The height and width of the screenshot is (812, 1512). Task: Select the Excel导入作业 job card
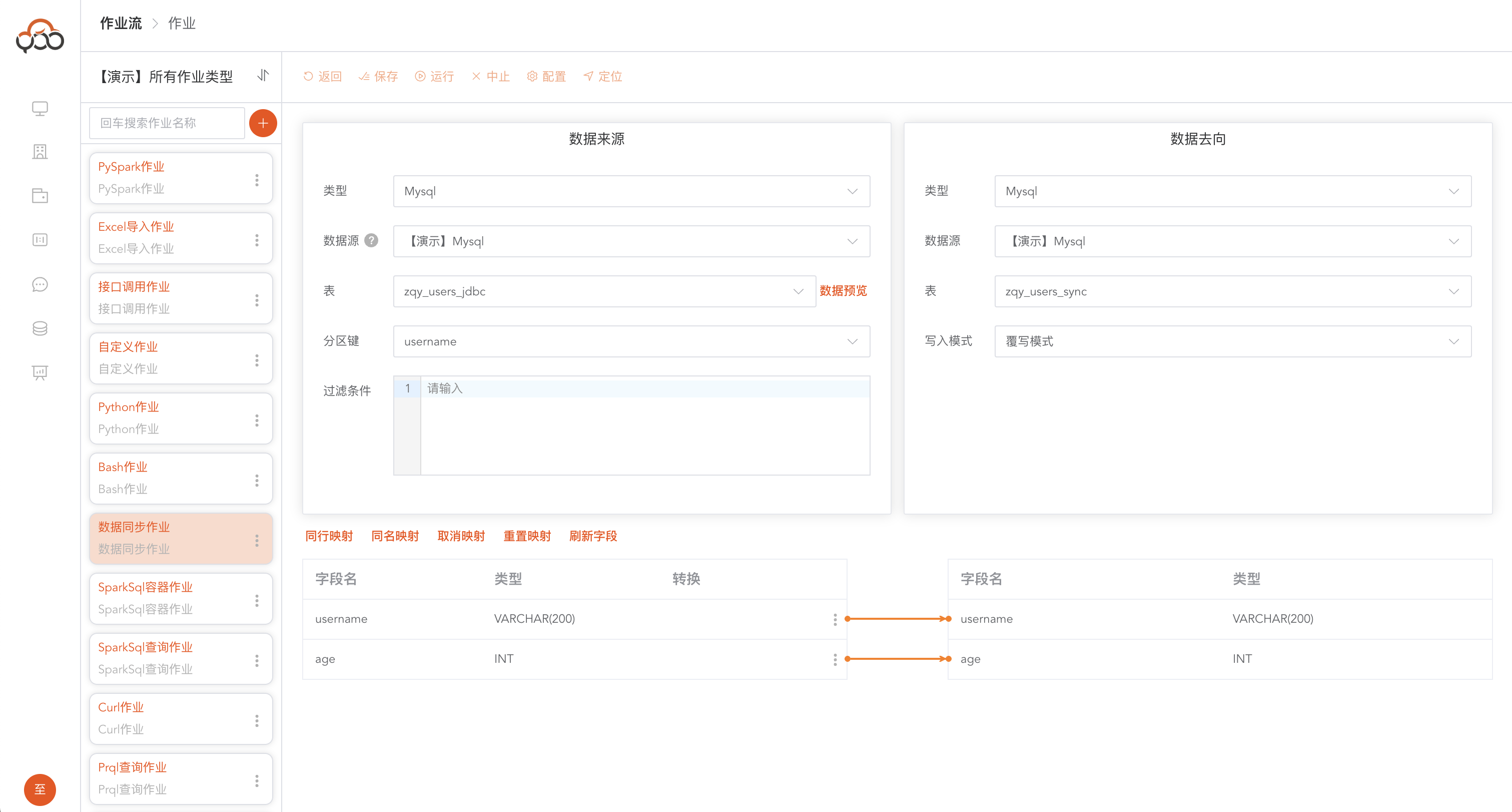click(x=181, y=238)
